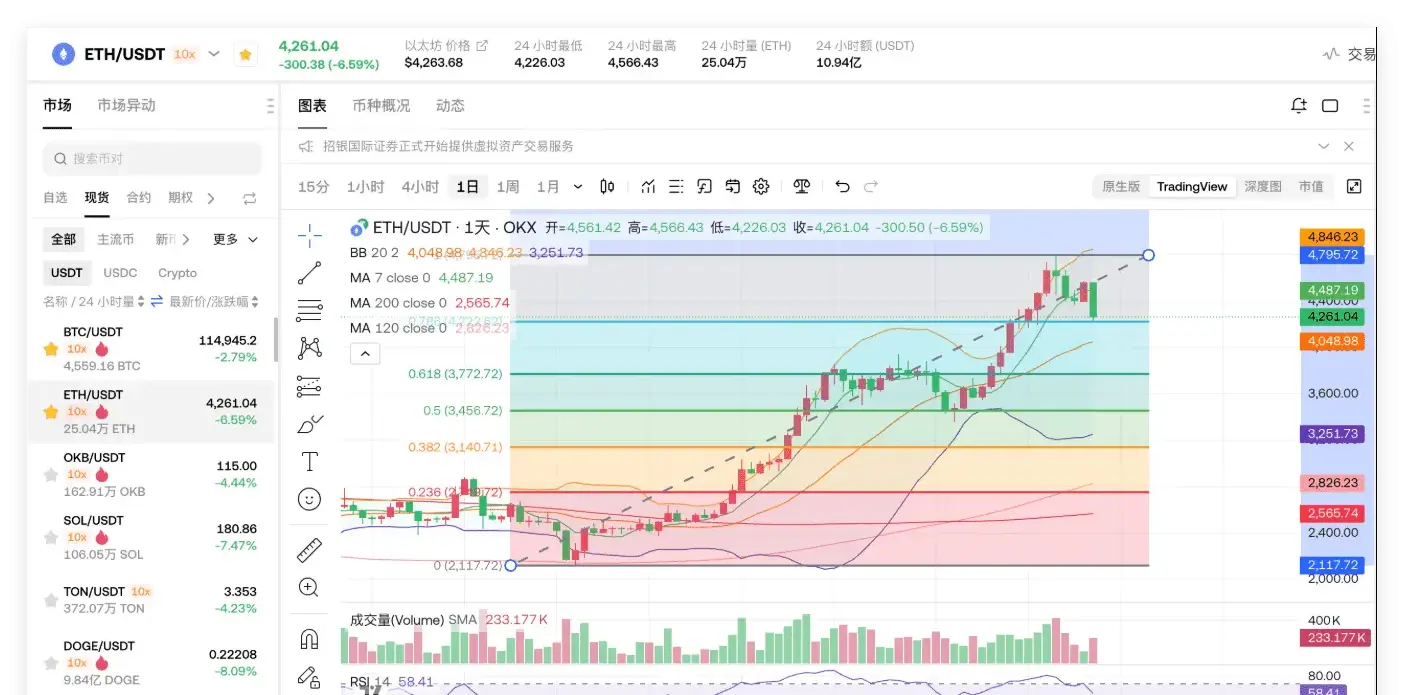The width and height of the screenshot is (1404, 695).
Task: Open more timeframes dropdown after 1月
Action: (578, 187)
